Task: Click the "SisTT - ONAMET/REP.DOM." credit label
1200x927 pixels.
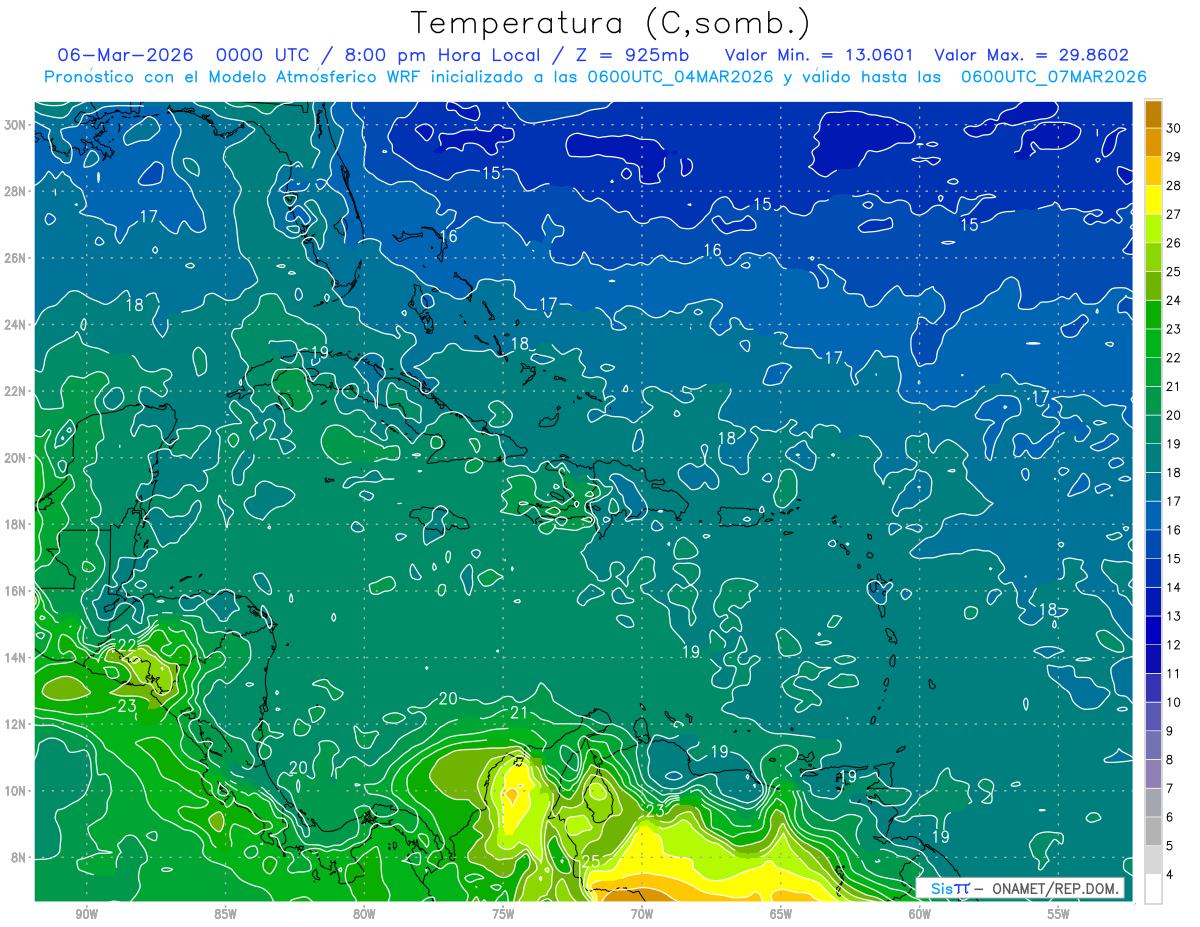Action: pos(1020,888)
